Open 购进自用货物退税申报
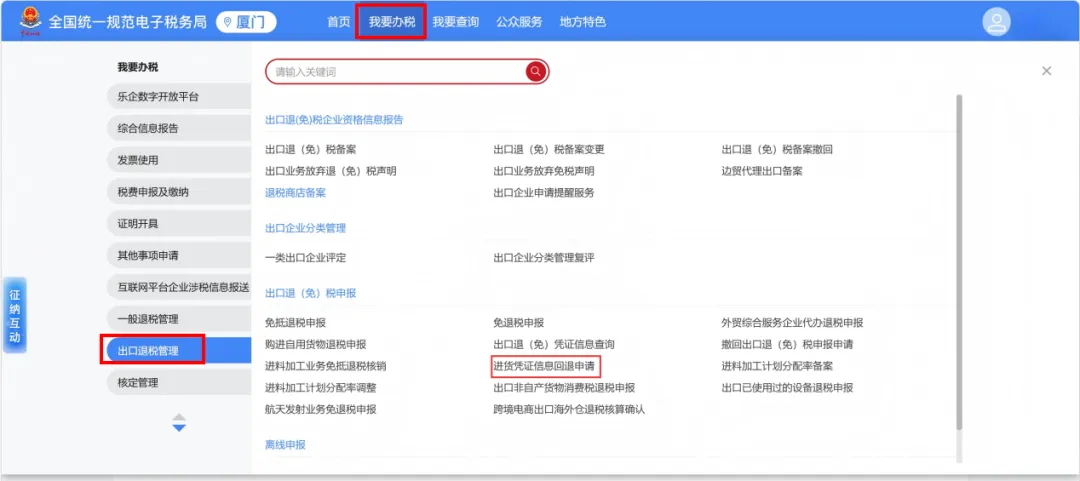This screenshot has height=481, width=1080. point(315,344)
